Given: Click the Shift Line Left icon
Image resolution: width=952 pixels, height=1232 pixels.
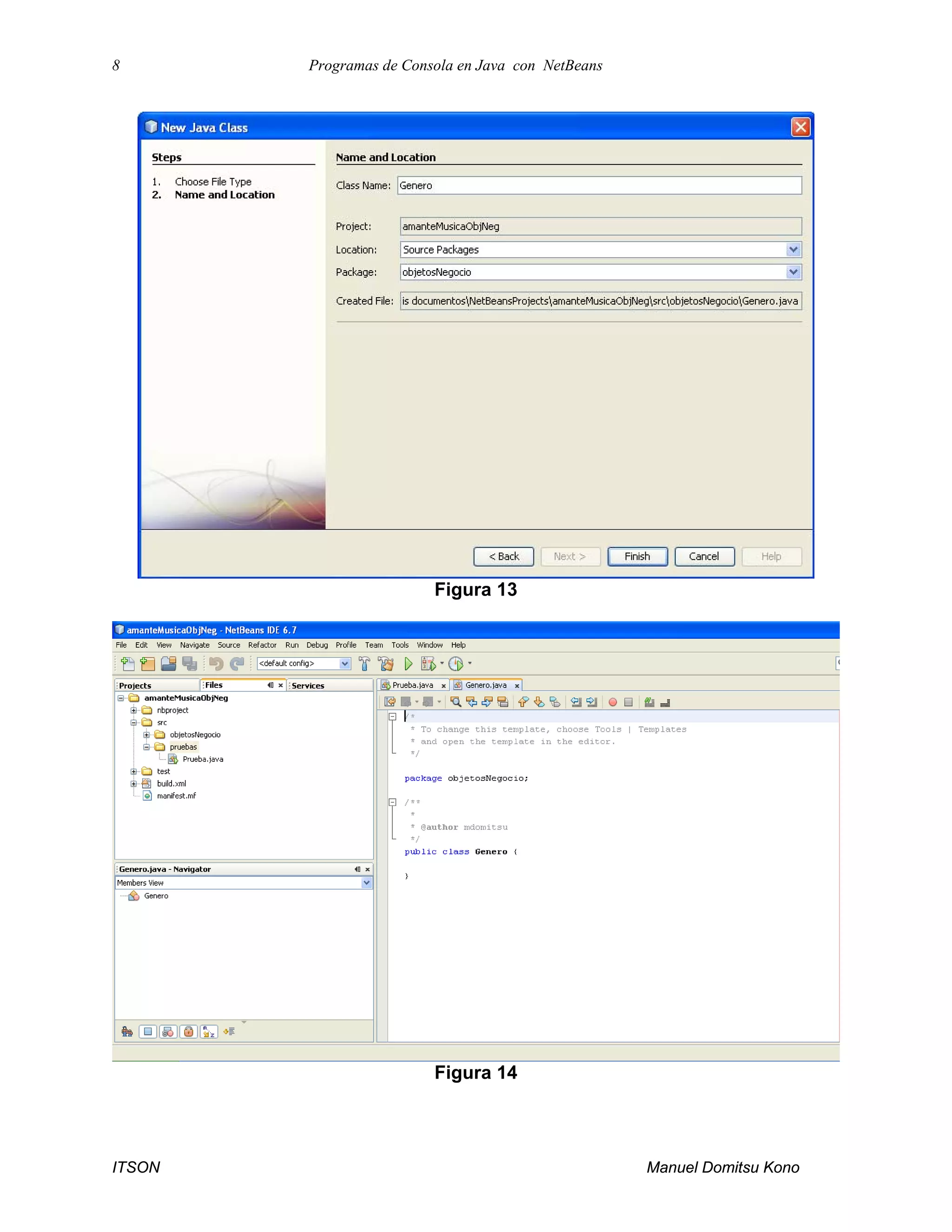Looking at the screenshot, I should 576,702.
